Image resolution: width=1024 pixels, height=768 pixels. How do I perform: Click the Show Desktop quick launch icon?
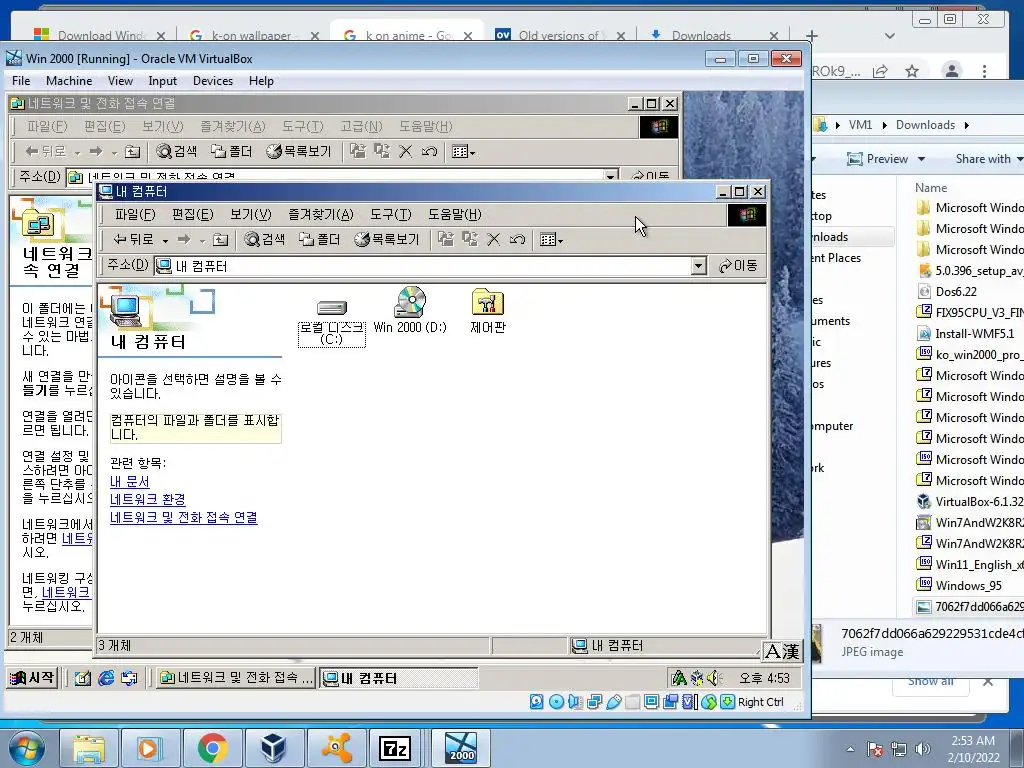pyautogui.click(x=82, y=679)
